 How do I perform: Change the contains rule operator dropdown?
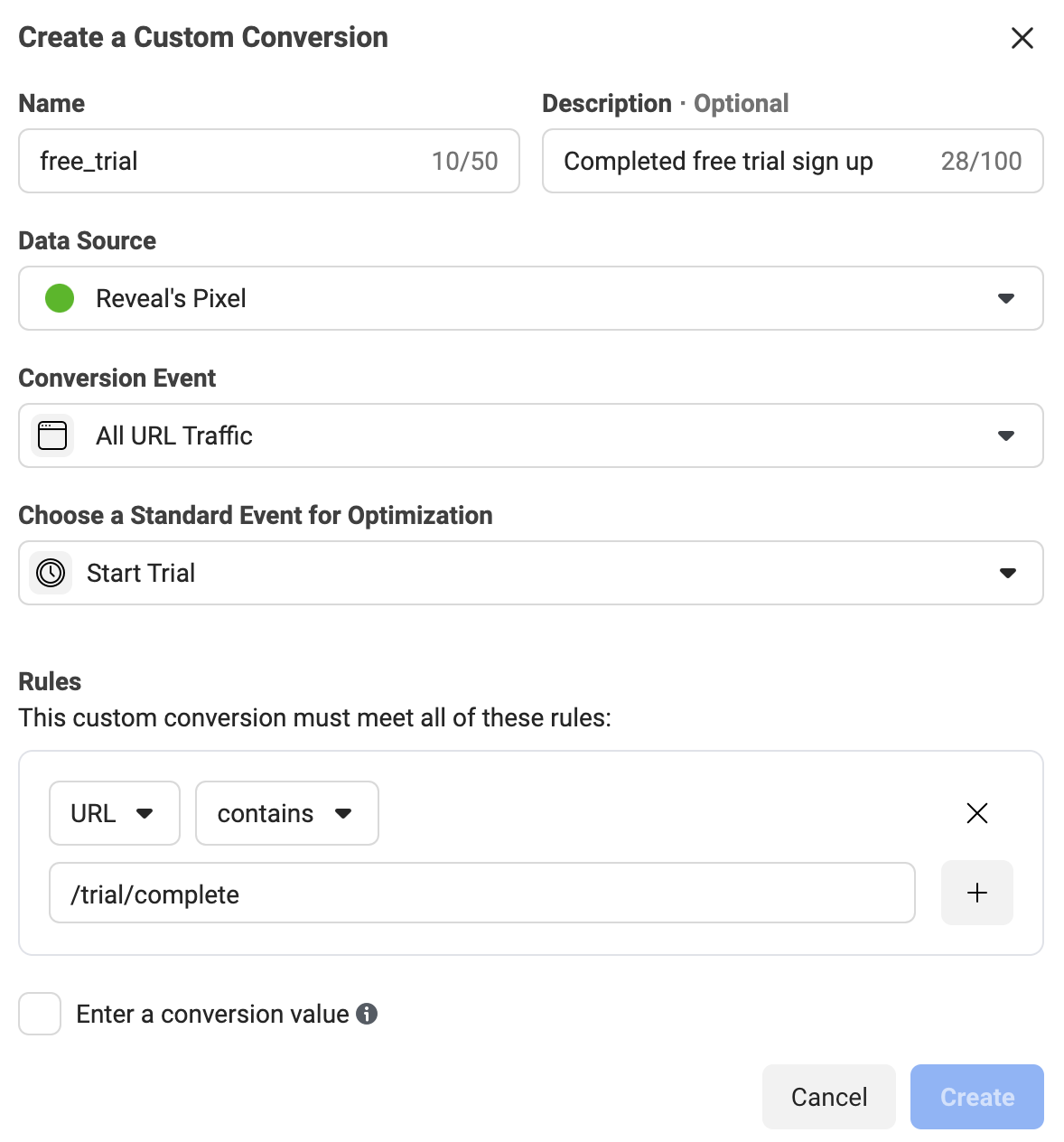tap(286, 813)
